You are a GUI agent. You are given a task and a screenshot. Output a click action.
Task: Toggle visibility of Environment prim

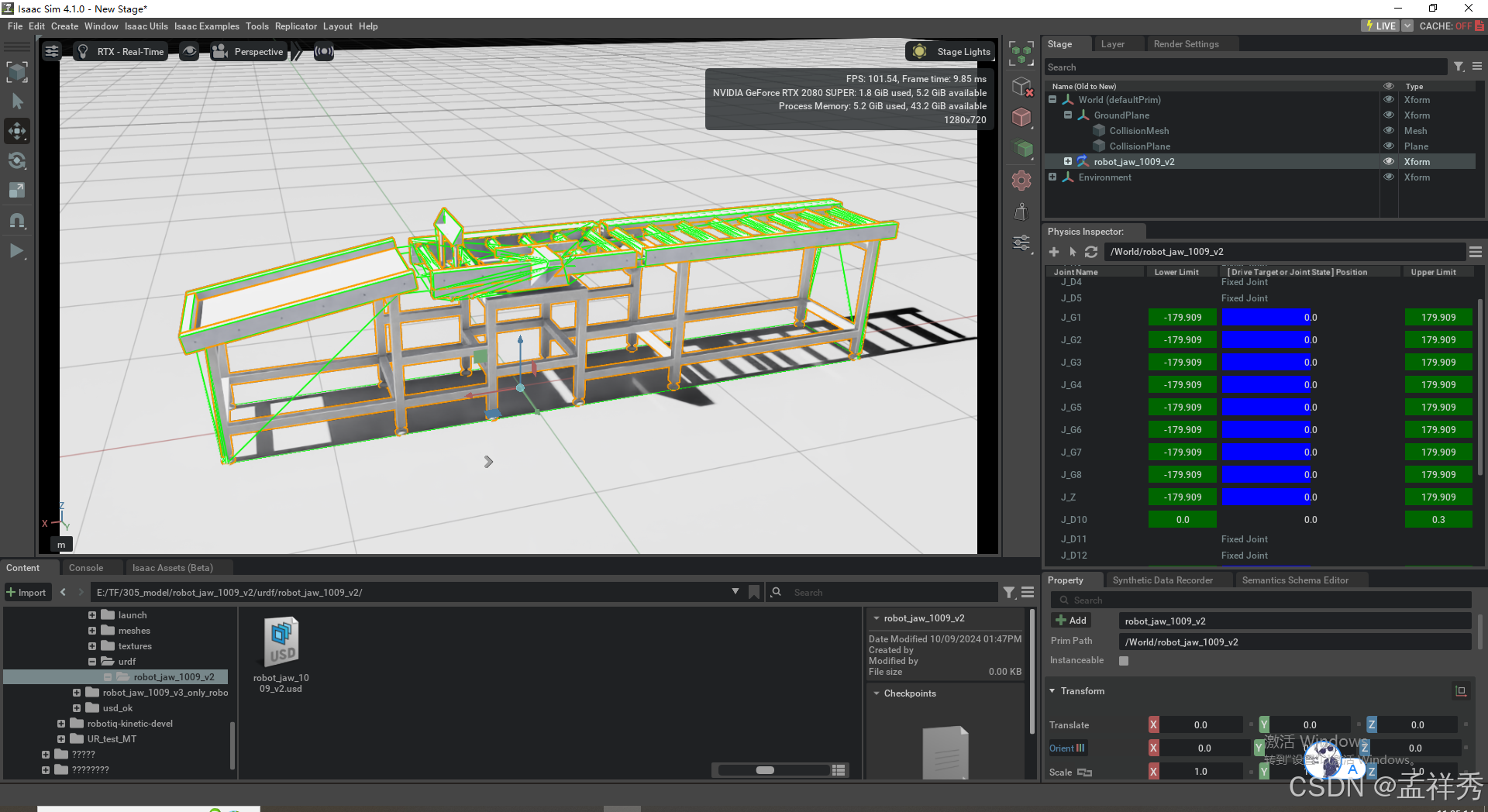(1389, 177)
